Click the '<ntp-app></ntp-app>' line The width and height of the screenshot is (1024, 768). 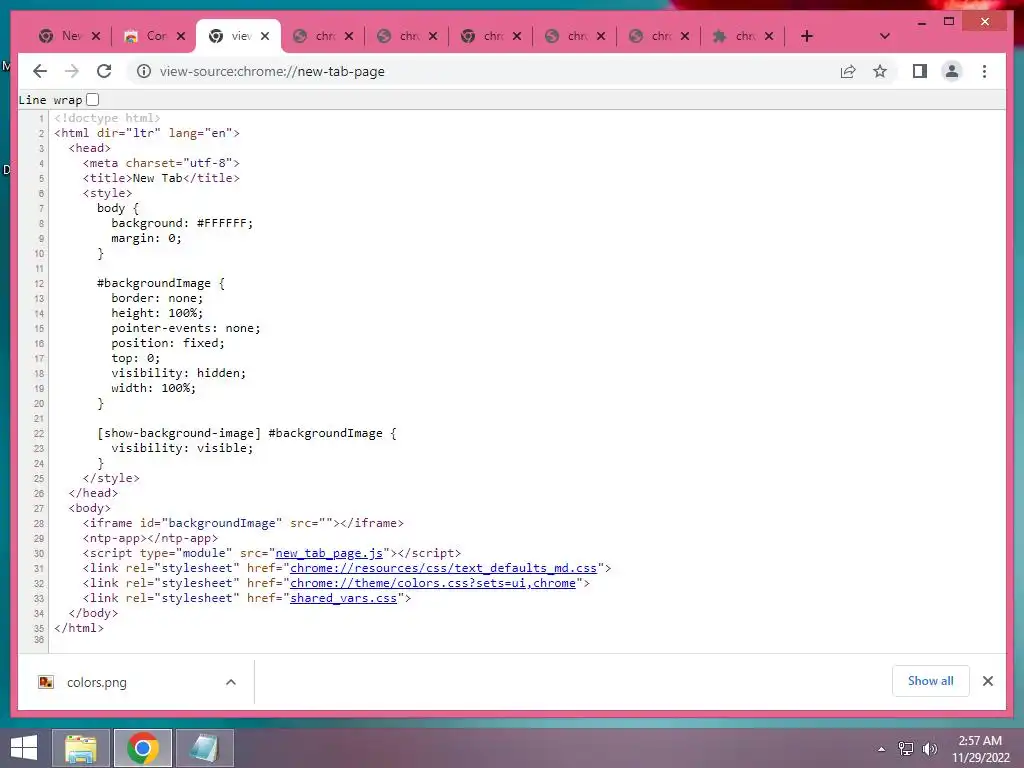coord(150,538)
